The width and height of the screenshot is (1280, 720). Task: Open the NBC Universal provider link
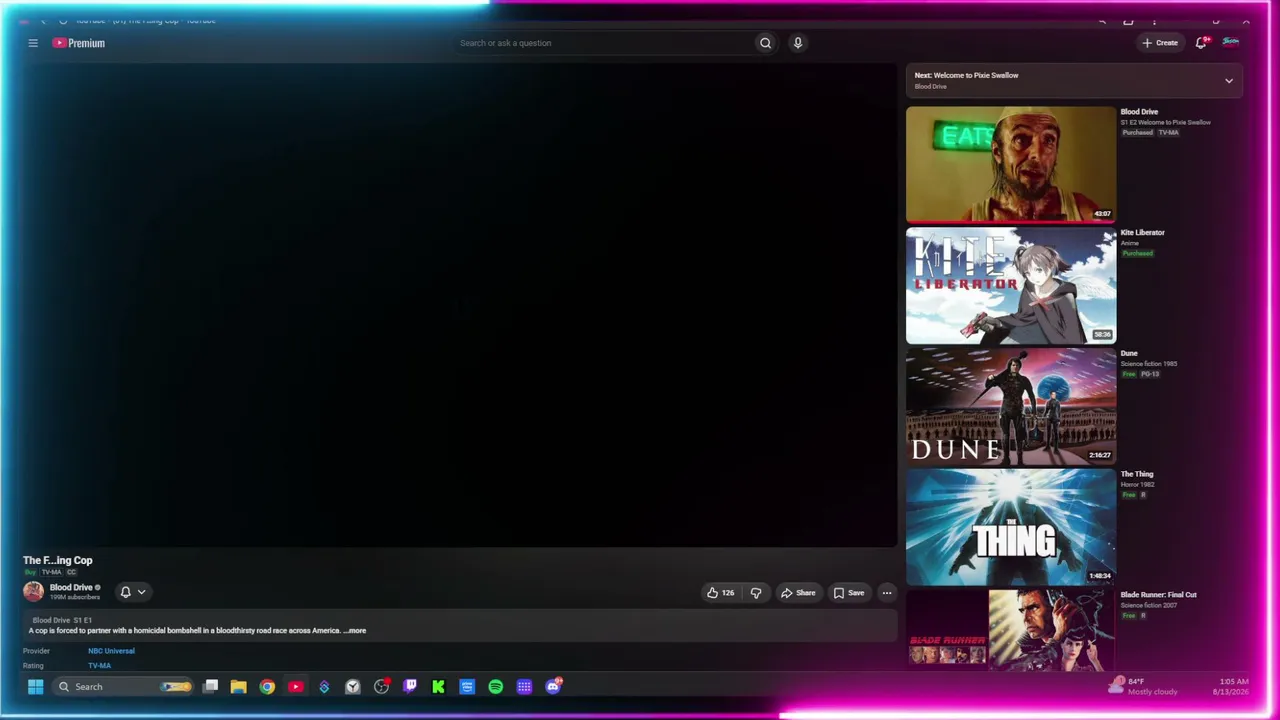[111, 651]
